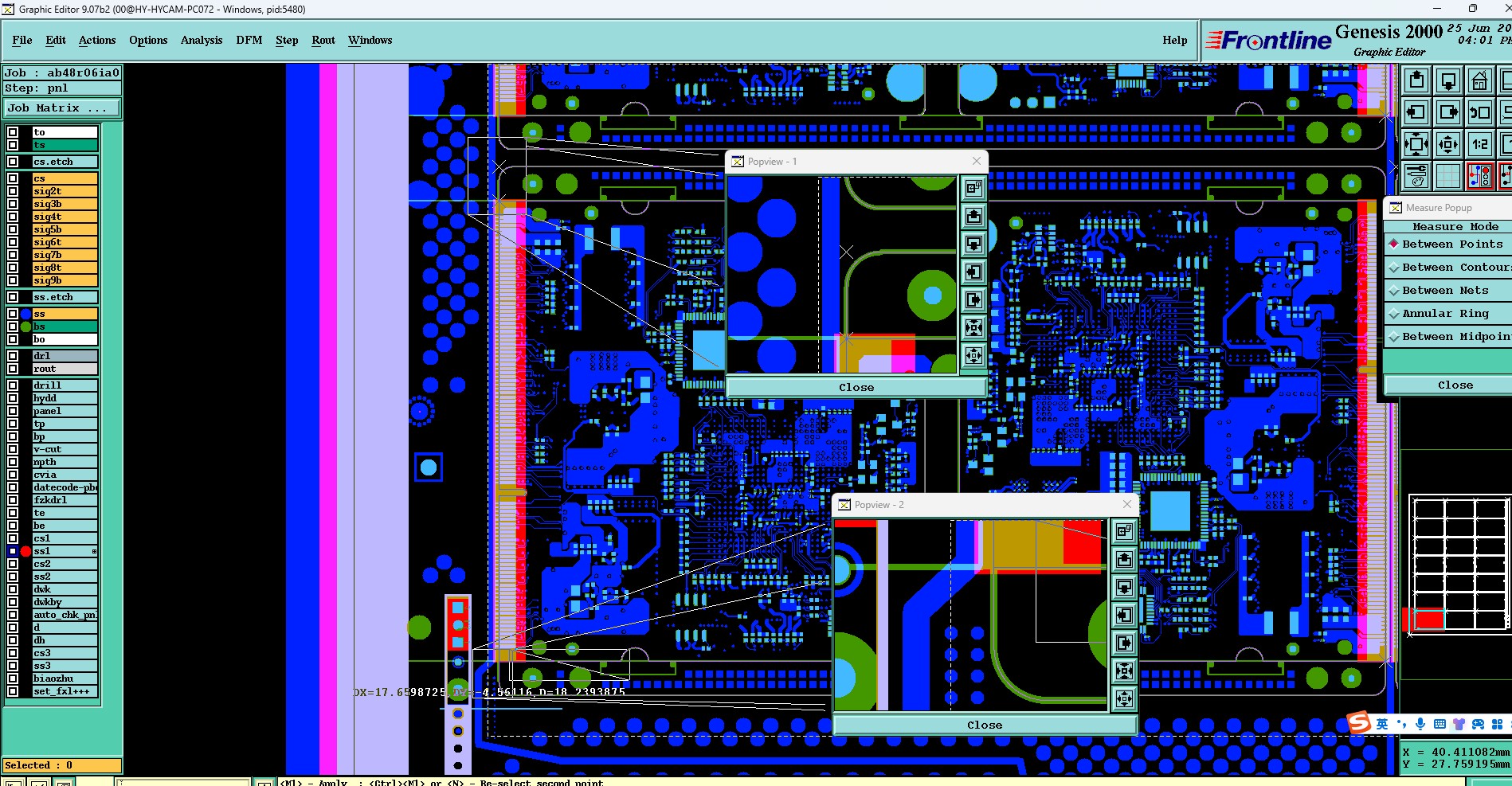Open the File menu
This screenshot has width=1512, height=786.
click(22, 40)
